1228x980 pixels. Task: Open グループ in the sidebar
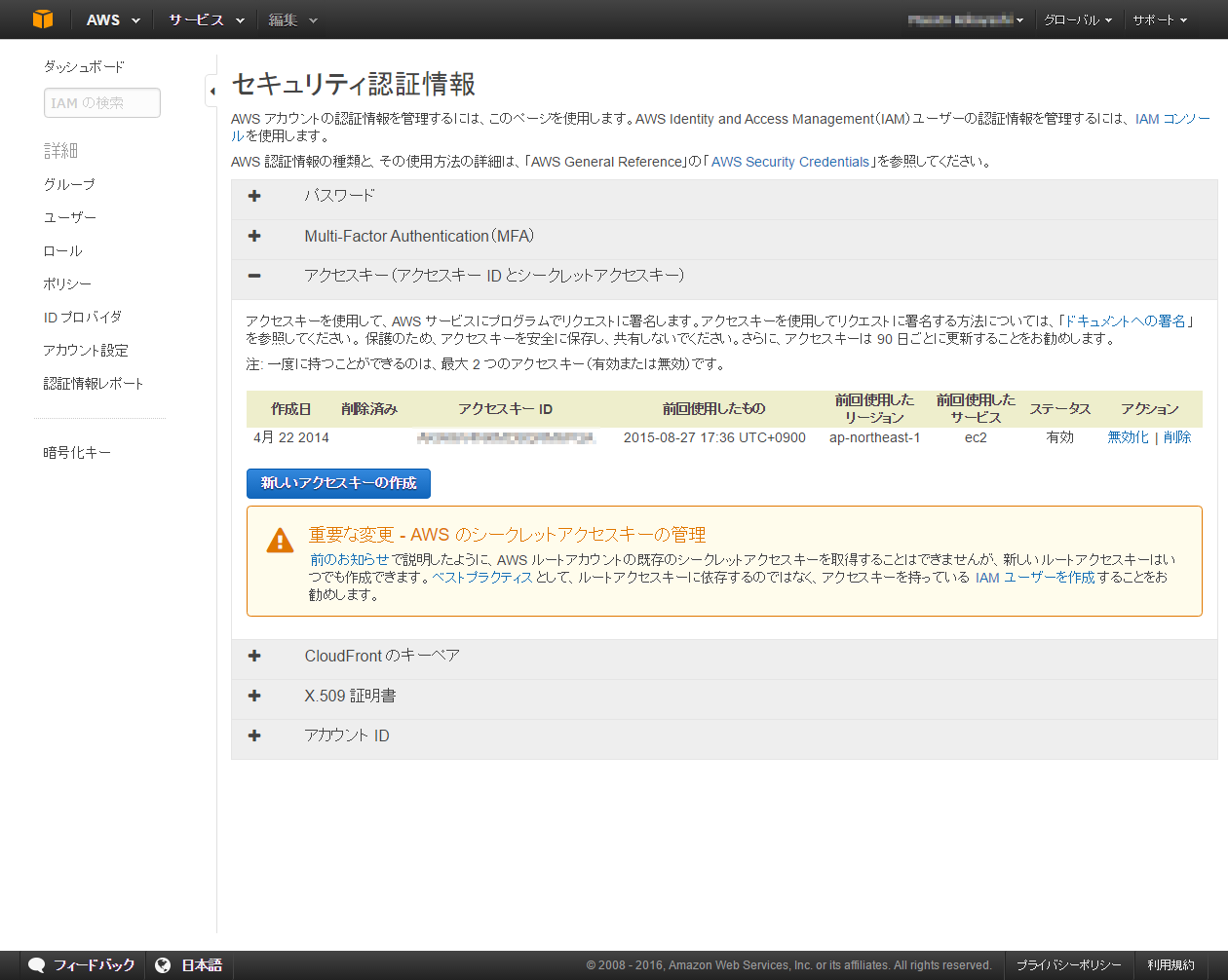tap(69, 184)
